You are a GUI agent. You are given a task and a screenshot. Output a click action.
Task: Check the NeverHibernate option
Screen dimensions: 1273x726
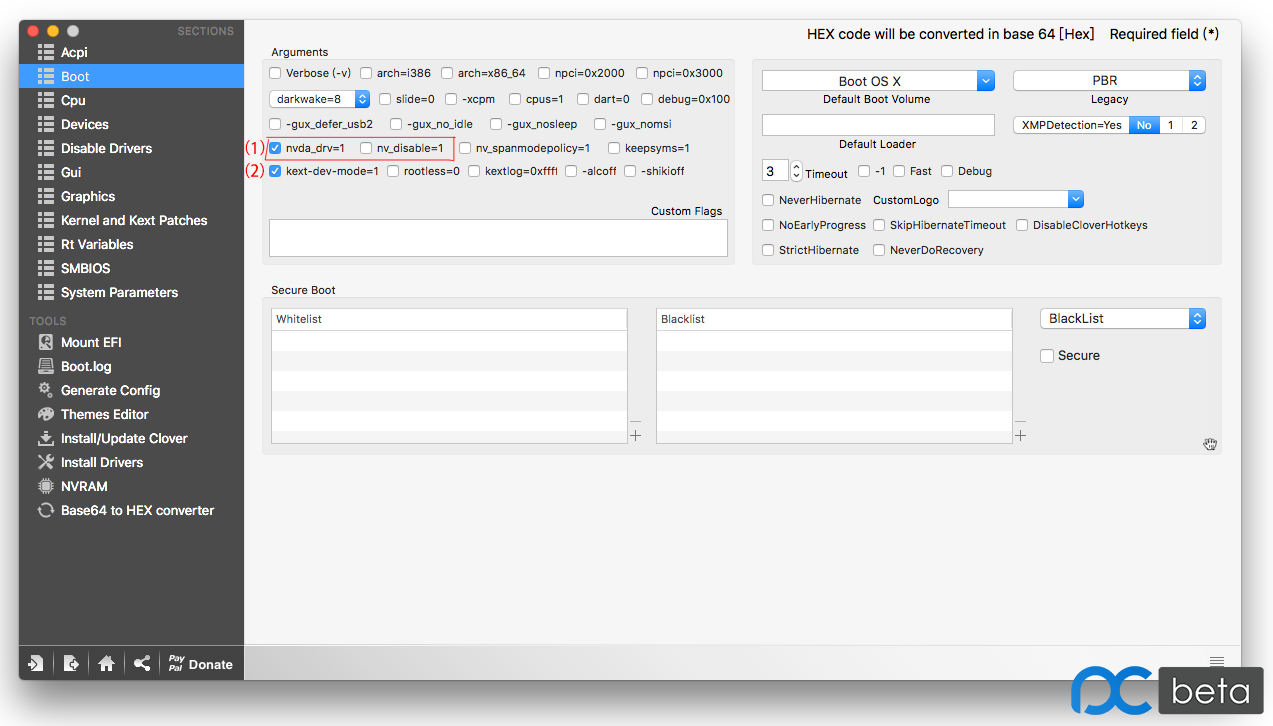coord(768,200)
